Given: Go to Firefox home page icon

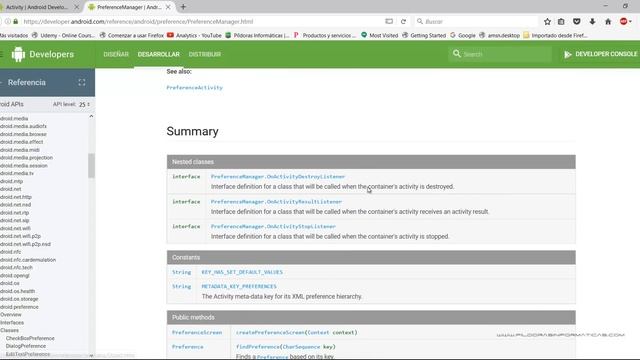Looking at the screenshot, I should point(608,21).
